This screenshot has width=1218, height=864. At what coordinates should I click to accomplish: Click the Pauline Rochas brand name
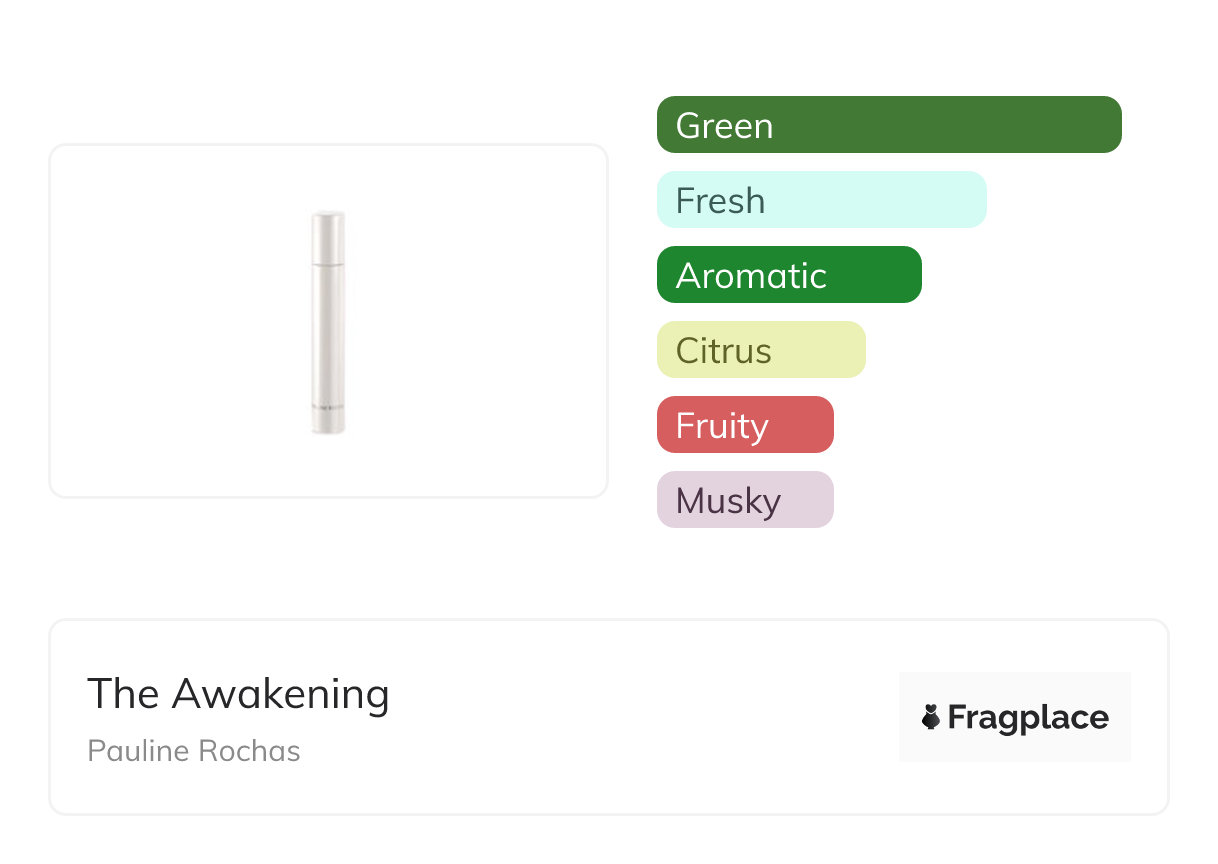(x=194, y=750)
